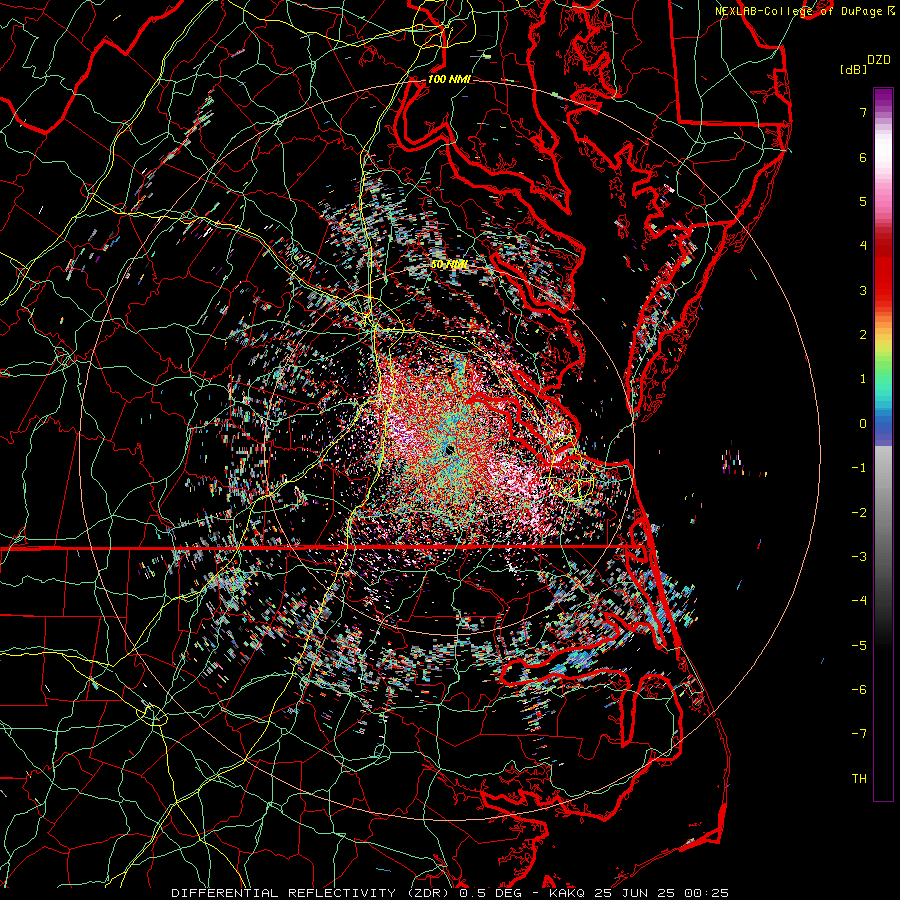Select the -3 dB scale label
Viewport: 900px width, 900px height.
(x=859, y=557)
